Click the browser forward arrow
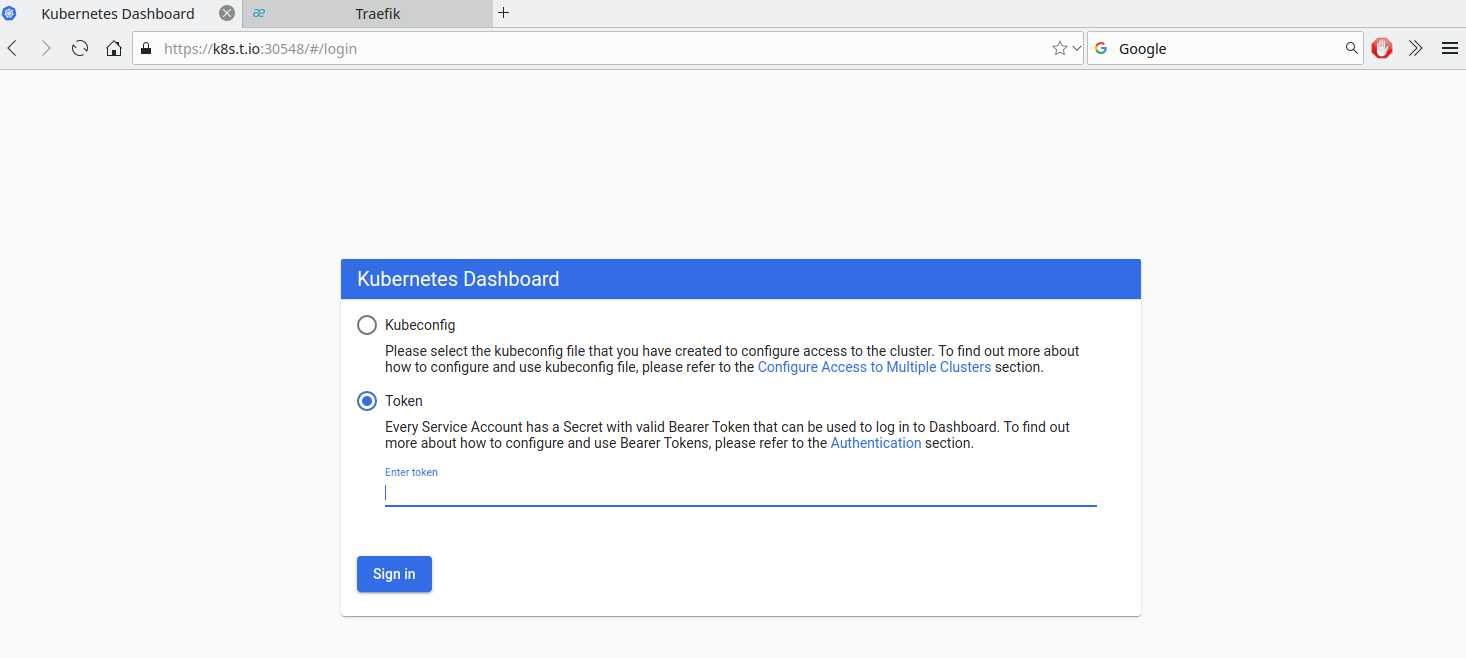 [45, 48]
